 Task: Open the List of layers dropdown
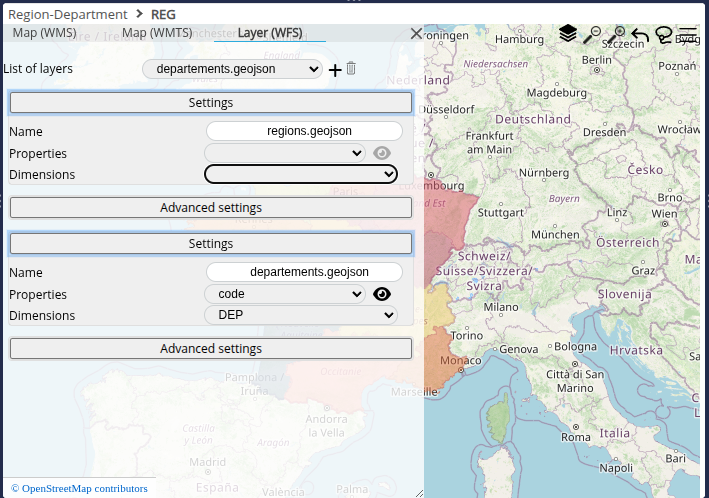point(232,69)
